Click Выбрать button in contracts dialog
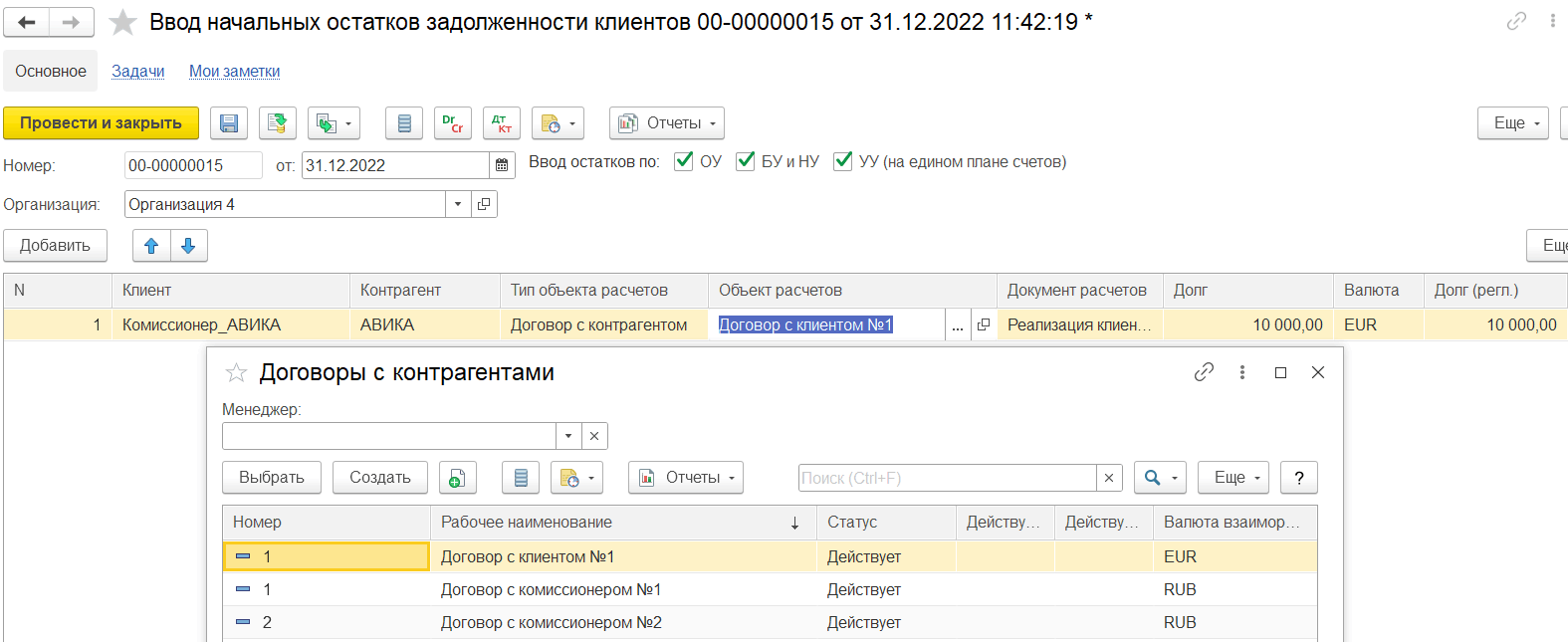 (272, 478)
